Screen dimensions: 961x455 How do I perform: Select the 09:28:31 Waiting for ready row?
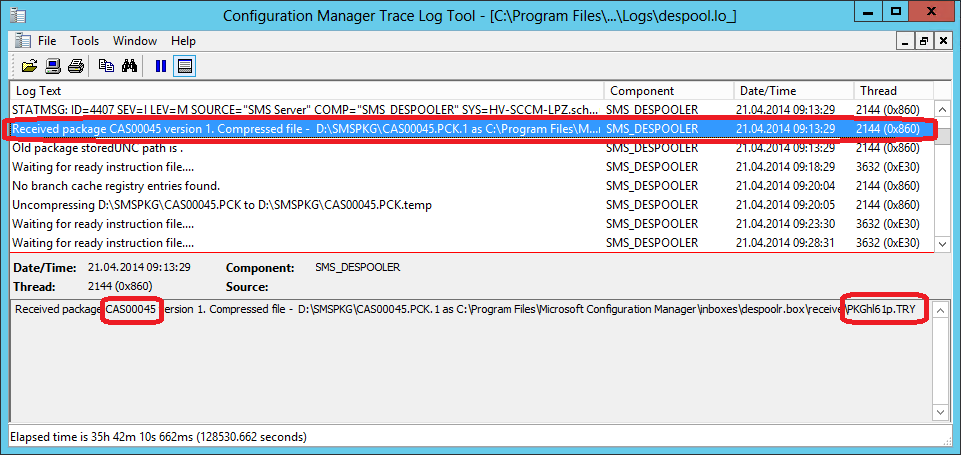tap(472, 243)
